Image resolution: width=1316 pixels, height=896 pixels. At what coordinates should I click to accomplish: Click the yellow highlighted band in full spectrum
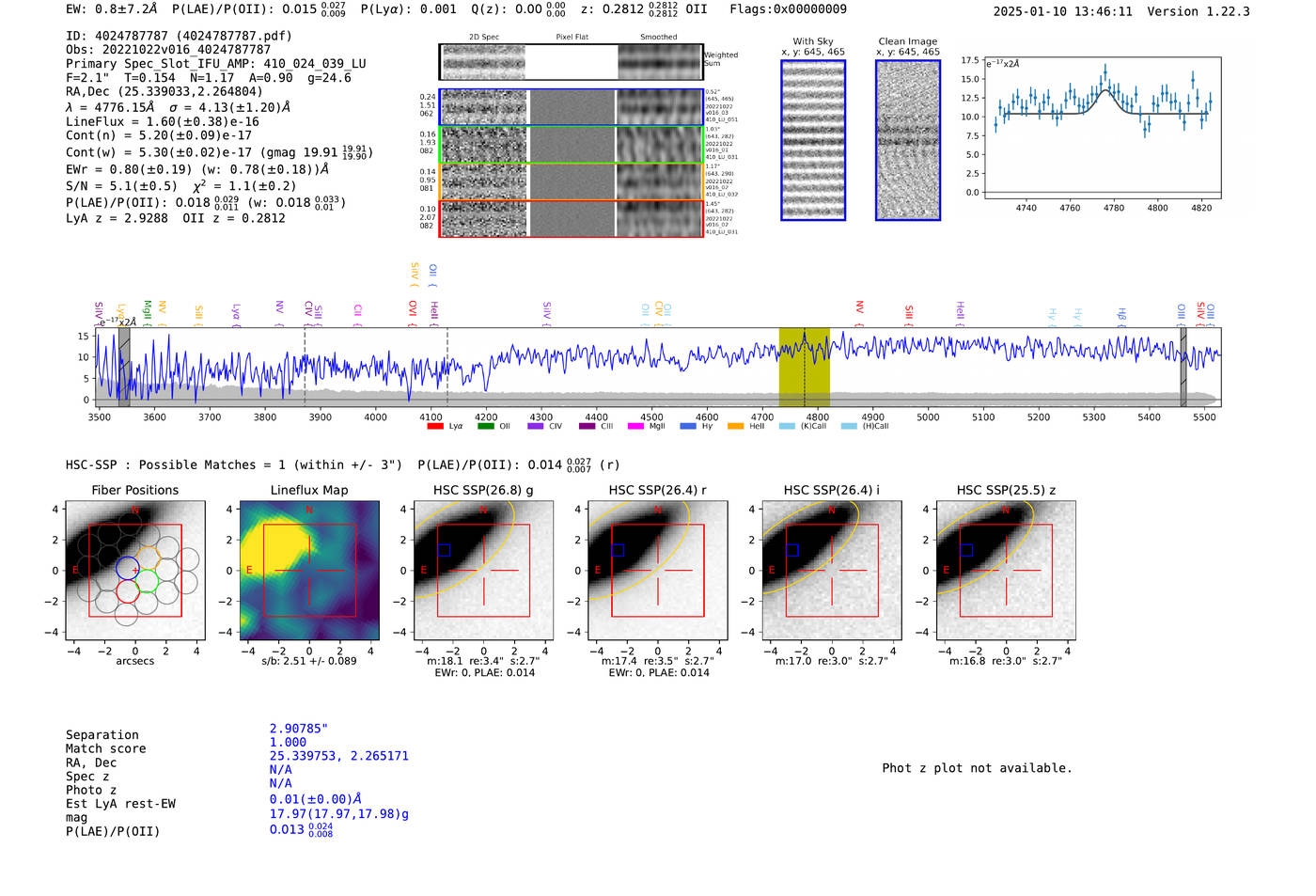click(804, 368)
